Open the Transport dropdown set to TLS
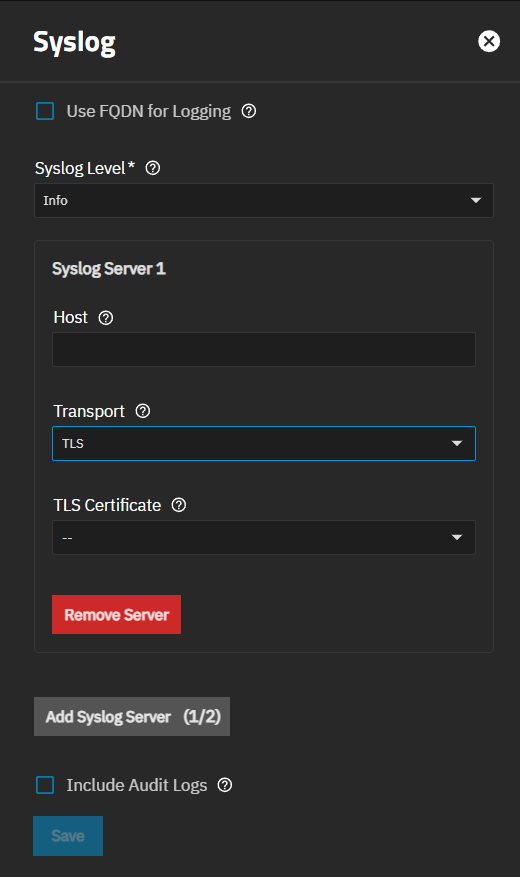This screenshot has width=520, height=877. (x=264, y=444)
